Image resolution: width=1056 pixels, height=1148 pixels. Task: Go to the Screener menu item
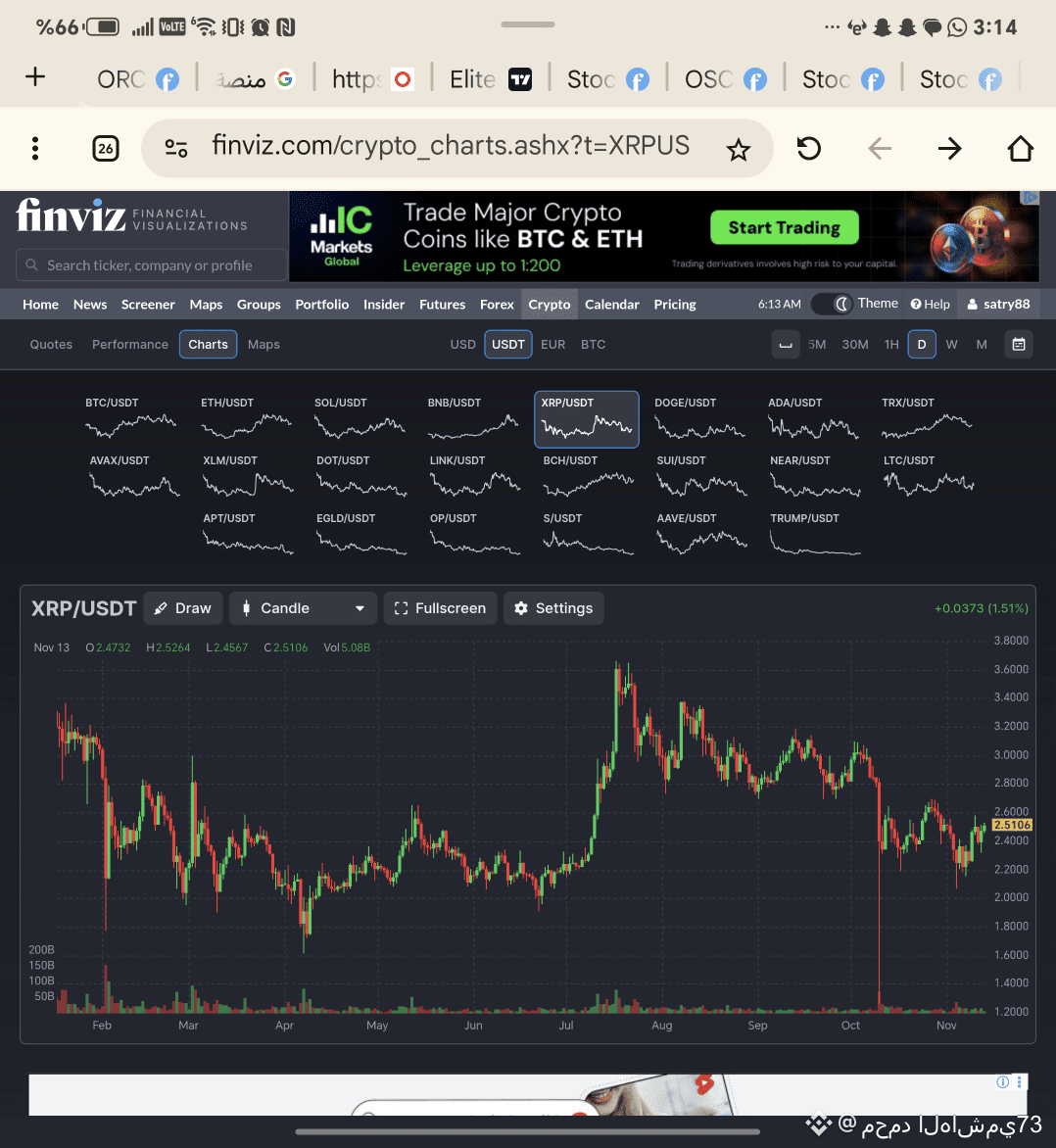[x=148, y=305]
